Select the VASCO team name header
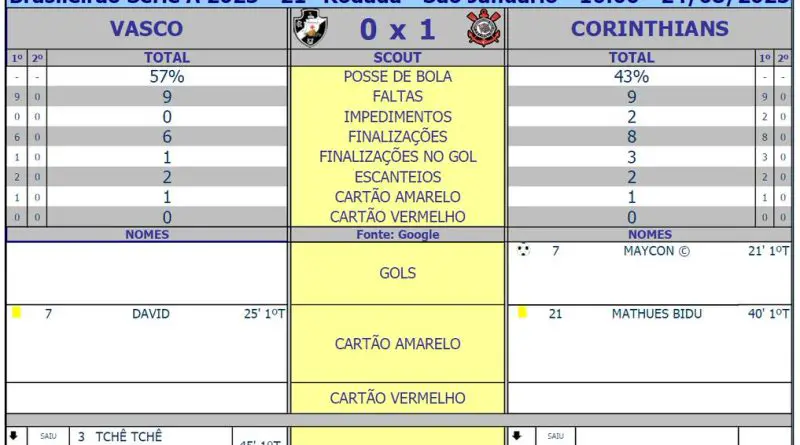800x445 pixels. coord(146,29)
